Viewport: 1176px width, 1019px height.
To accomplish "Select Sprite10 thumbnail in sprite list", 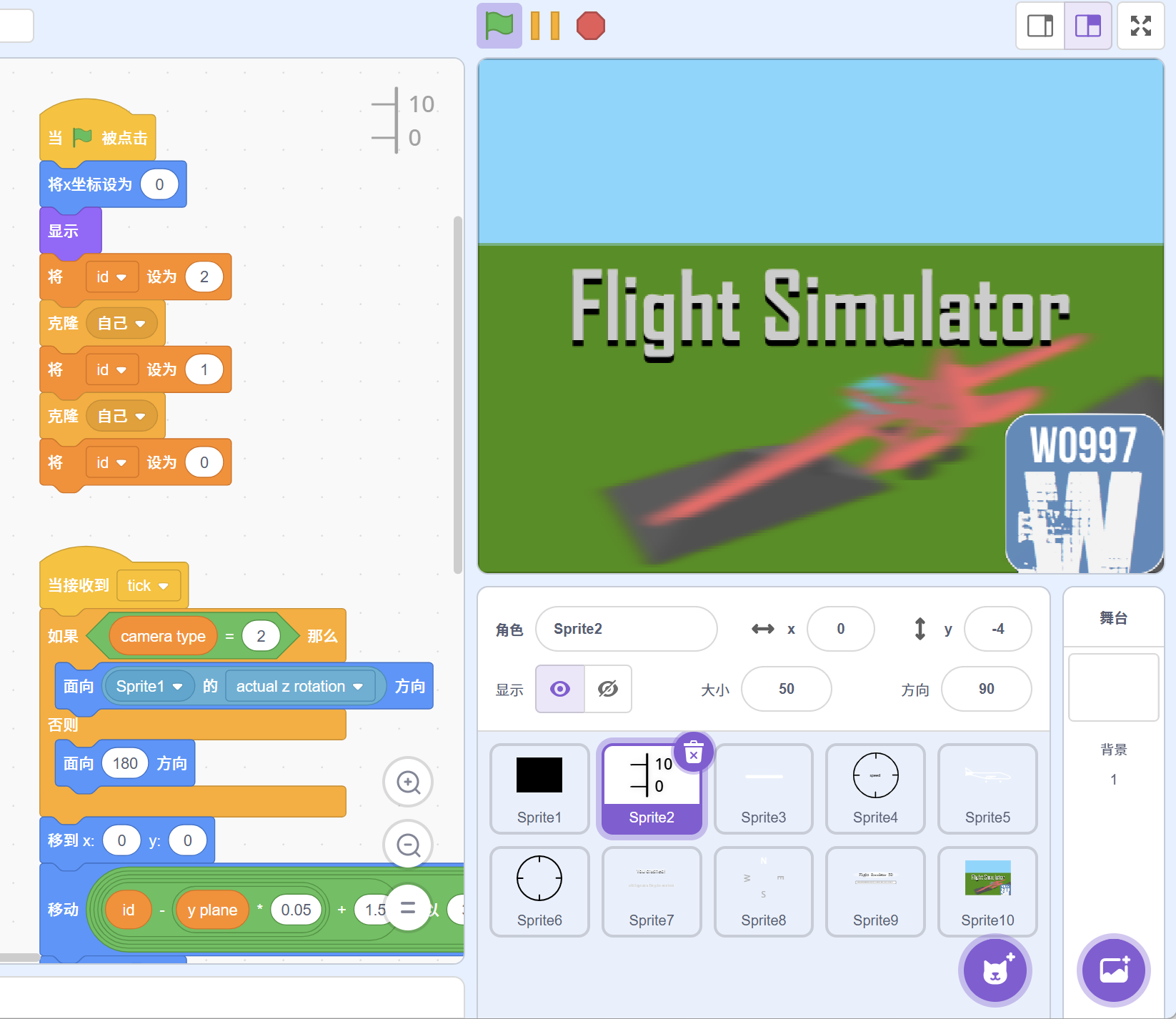I will pyautogui.click(x=987, y=891).
